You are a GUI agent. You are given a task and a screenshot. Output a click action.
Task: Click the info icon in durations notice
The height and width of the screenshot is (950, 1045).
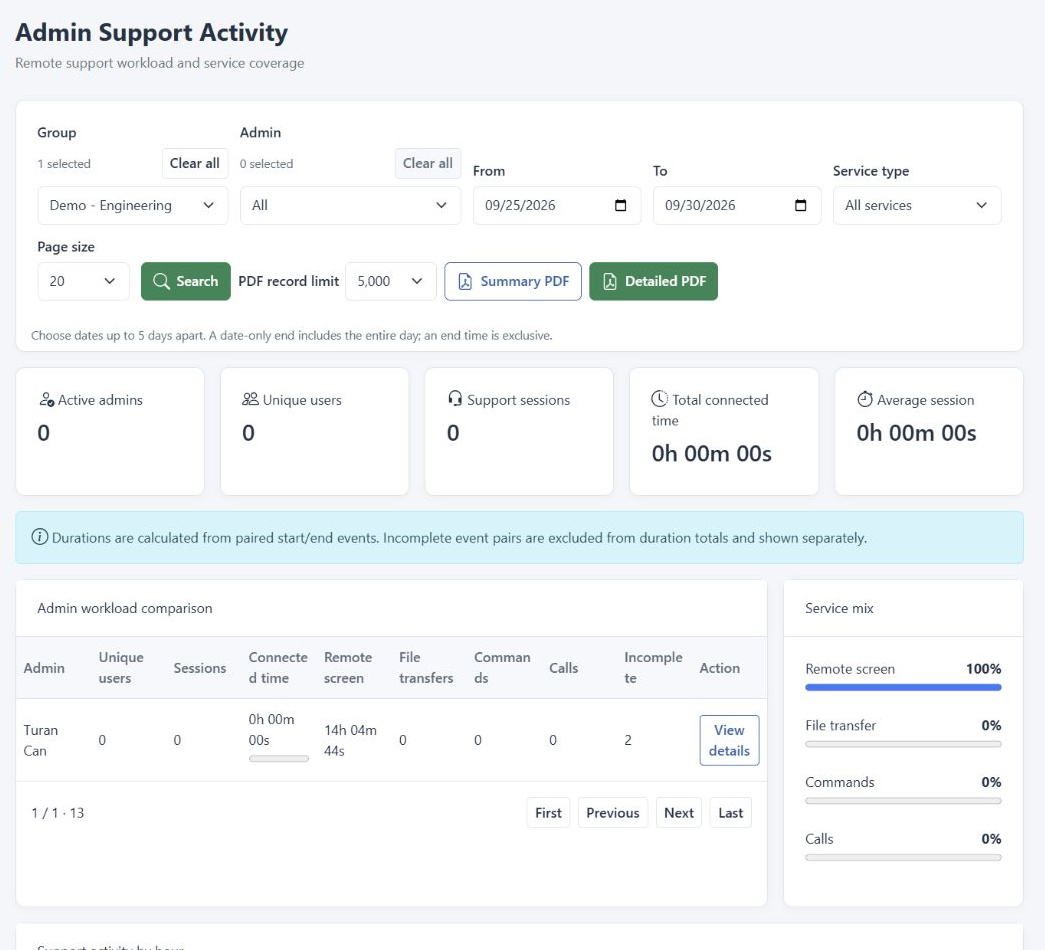tap(40, 537)
